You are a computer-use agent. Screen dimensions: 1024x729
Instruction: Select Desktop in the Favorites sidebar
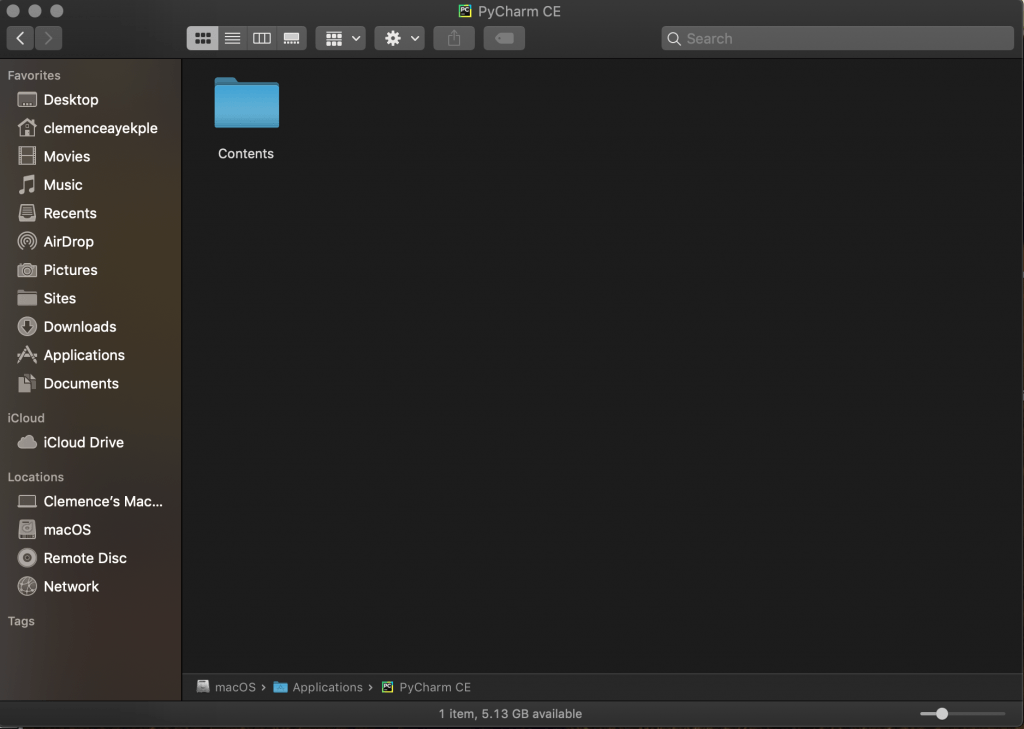(70, 99)
